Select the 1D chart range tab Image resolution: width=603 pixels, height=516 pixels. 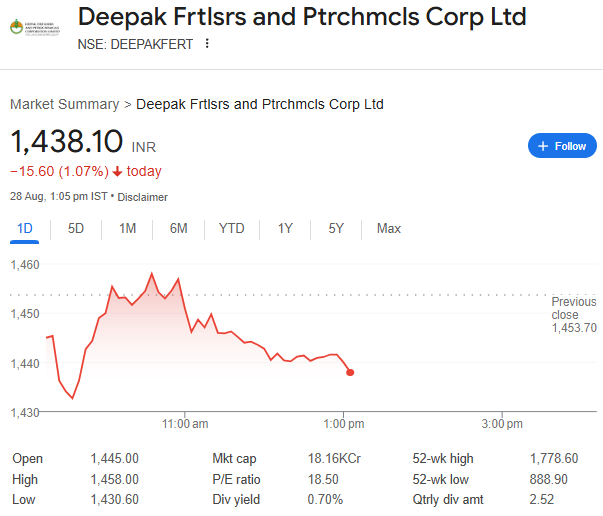[x=25, y=228]
